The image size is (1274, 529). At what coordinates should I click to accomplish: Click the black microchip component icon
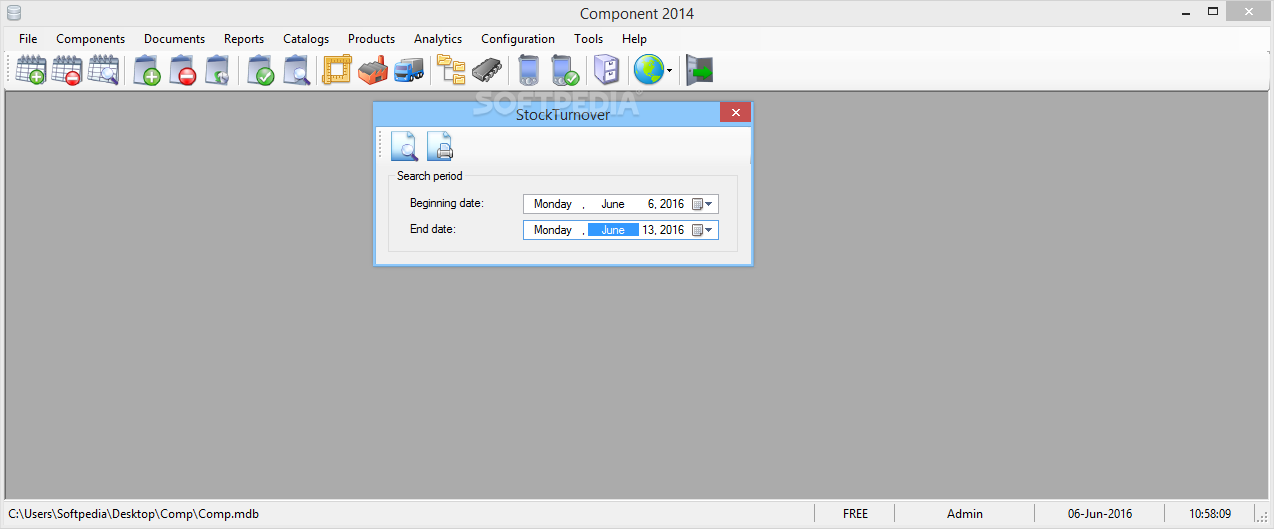[x=487, y=71]
